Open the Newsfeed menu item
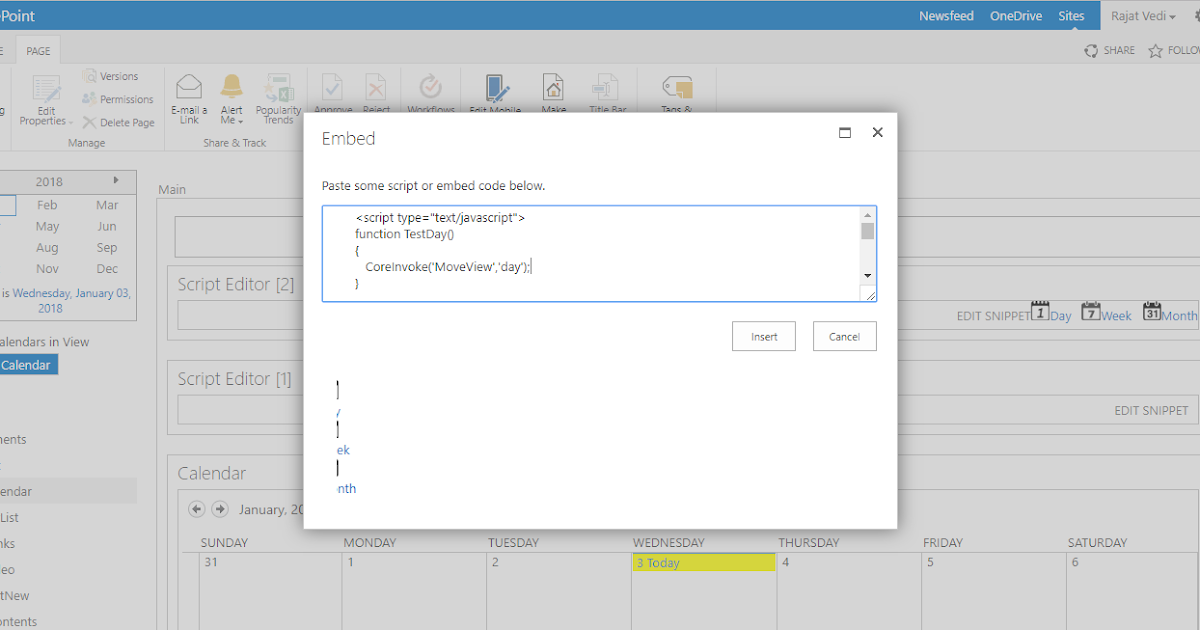The image size is (1200, 630). (x=946, y=15)
